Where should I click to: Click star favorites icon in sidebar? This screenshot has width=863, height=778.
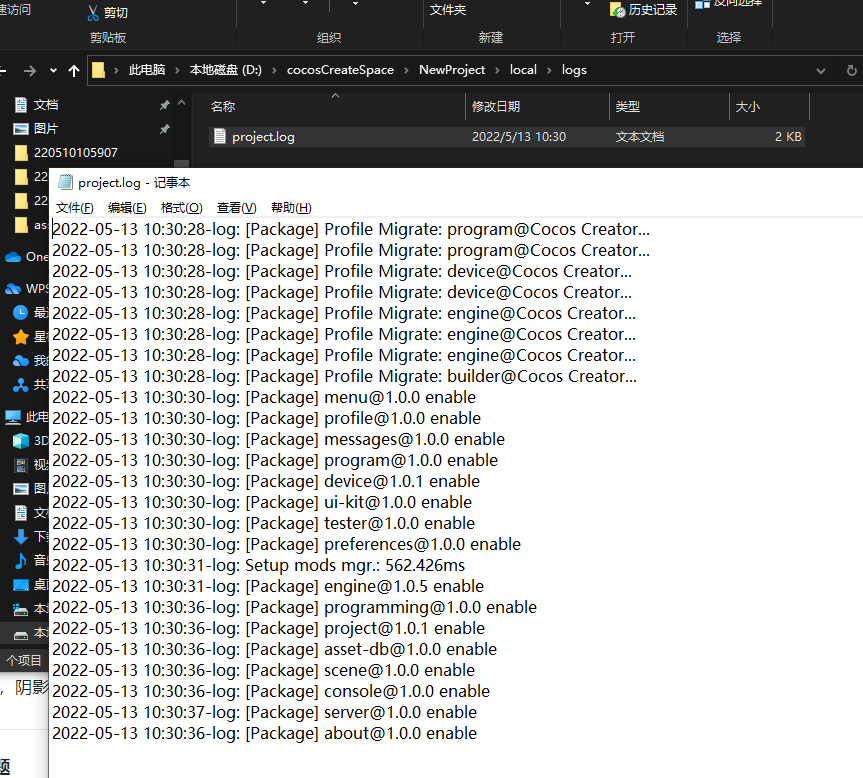click(20, 337)
